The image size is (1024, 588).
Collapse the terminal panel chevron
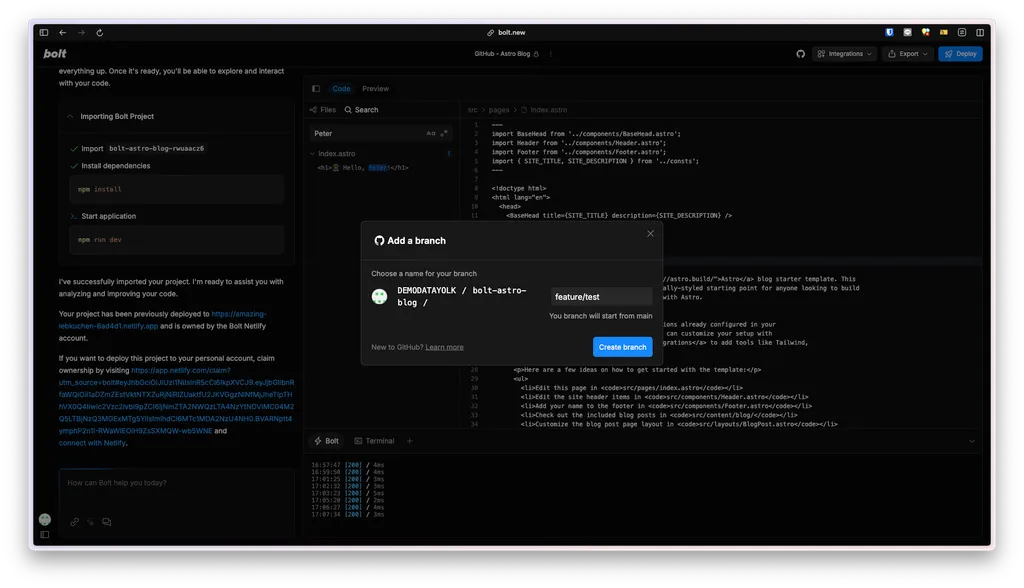tap(972, 441)
